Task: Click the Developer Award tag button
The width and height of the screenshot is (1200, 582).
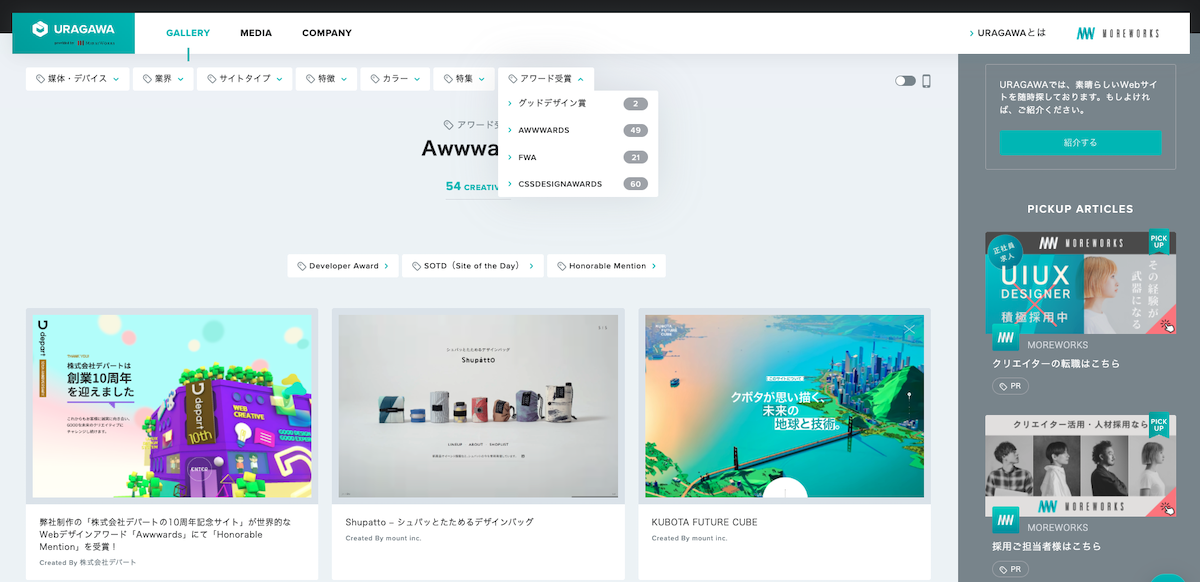Action: tap(343, 266)
